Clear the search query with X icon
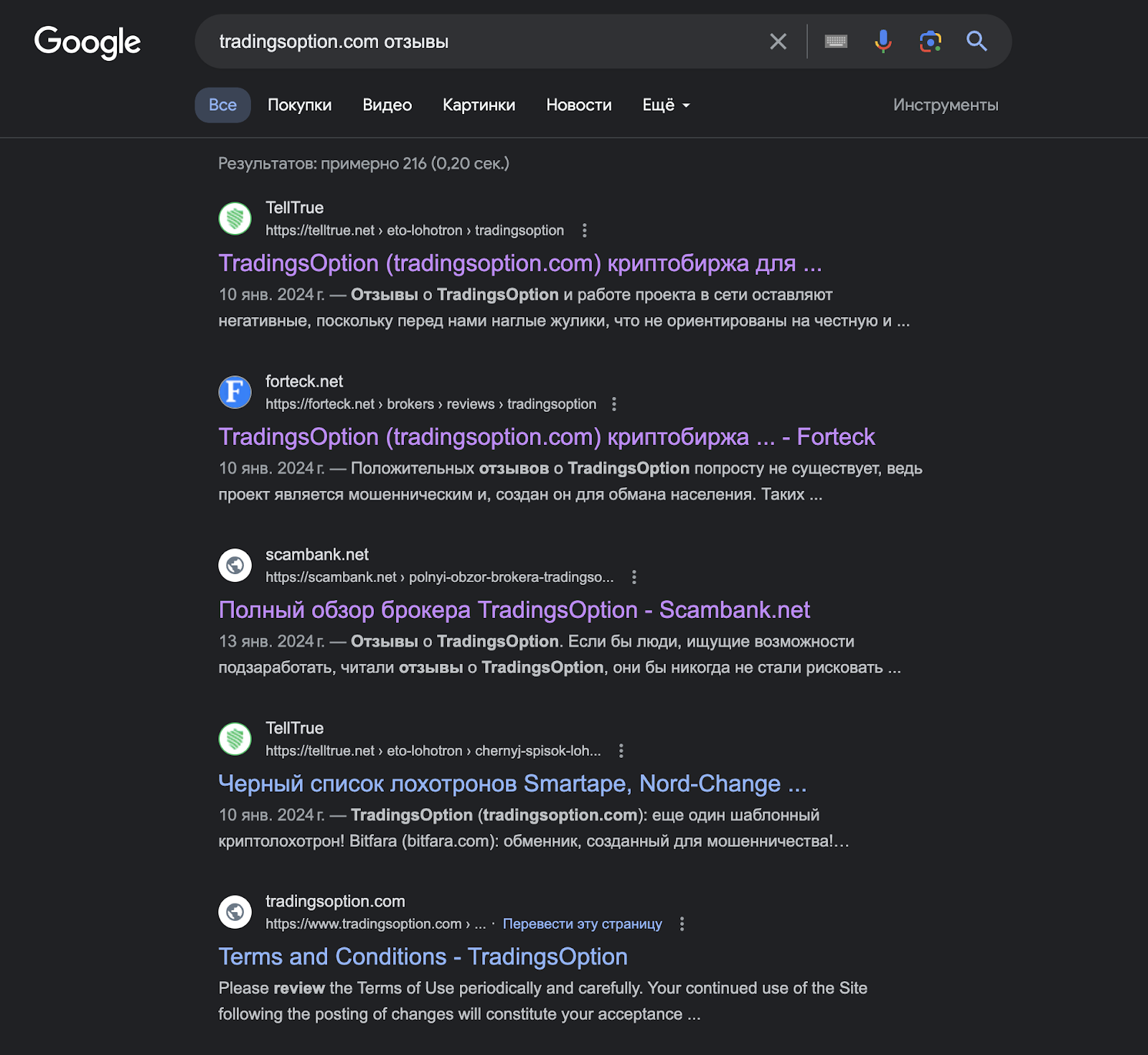 pos(778,42)
